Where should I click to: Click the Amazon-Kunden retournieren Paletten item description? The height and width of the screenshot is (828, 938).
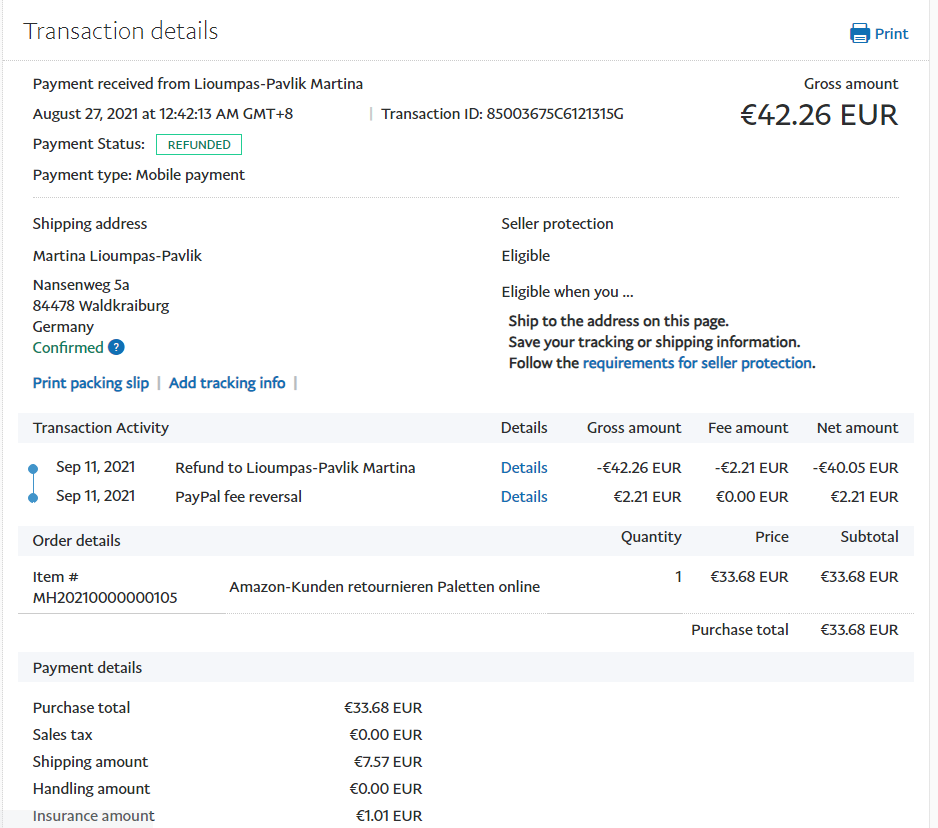pyautogui.click(x=384, y=587)
